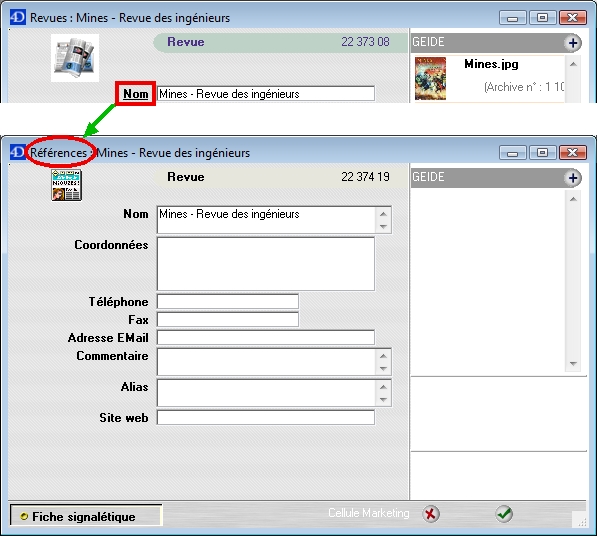Click the Alias field down scroll arrow

click(x=383, y=400)
